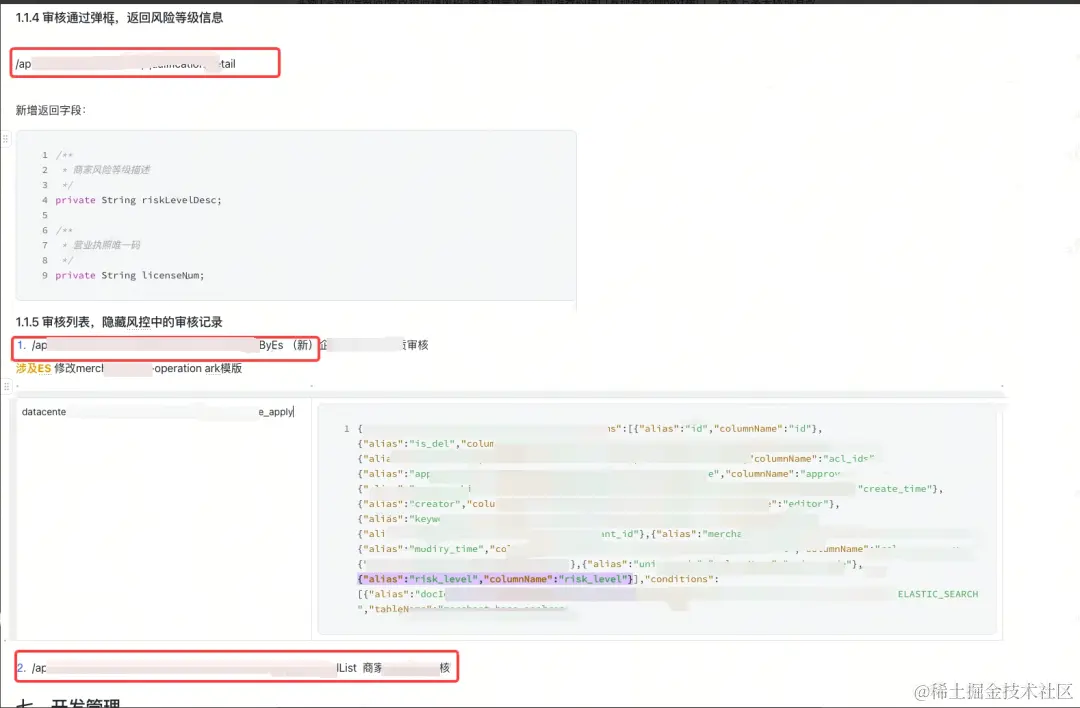
Task: Click the text "新增返回字段:"
Action: click(x=51, y=110)
